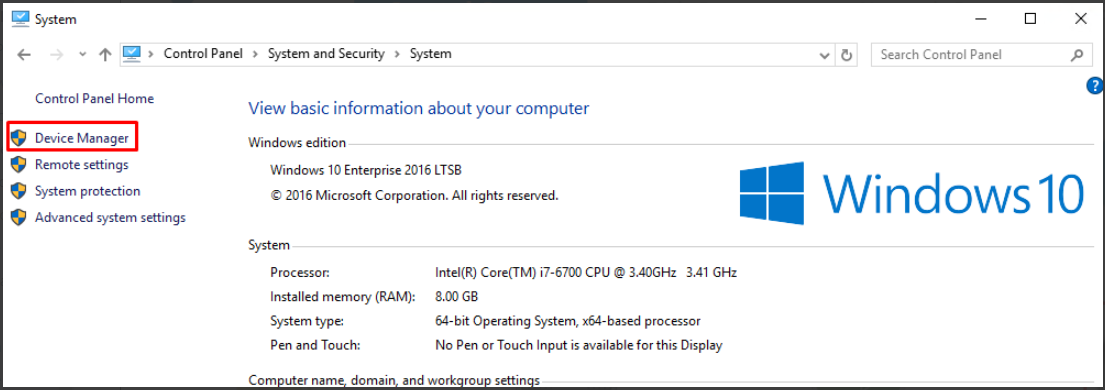Click the 'System type:' label
1105x390 pixels.
click(x=307, y=321)
